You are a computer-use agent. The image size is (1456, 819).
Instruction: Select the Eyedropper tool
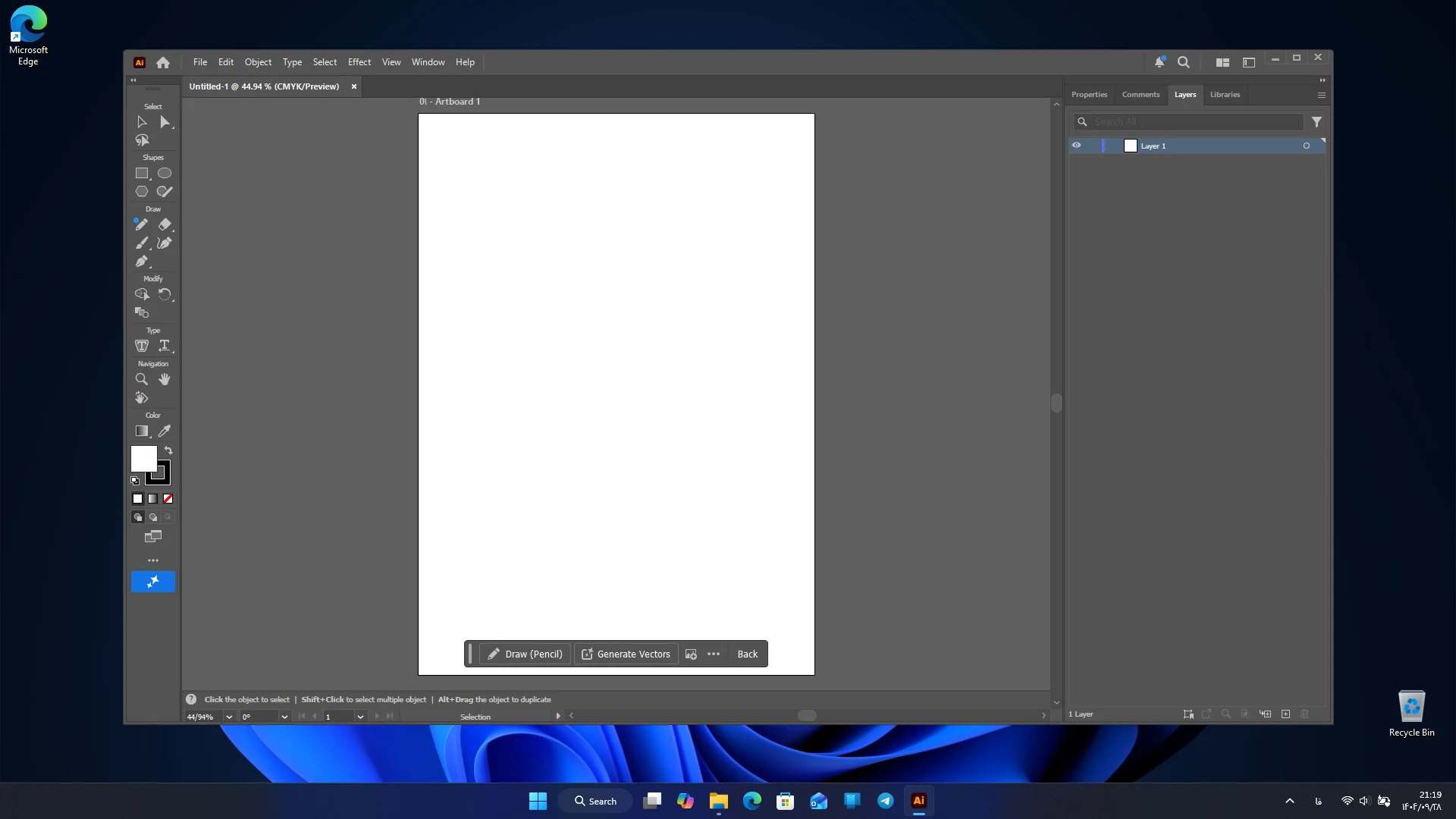pyautogui.click(x=165, y=431)
